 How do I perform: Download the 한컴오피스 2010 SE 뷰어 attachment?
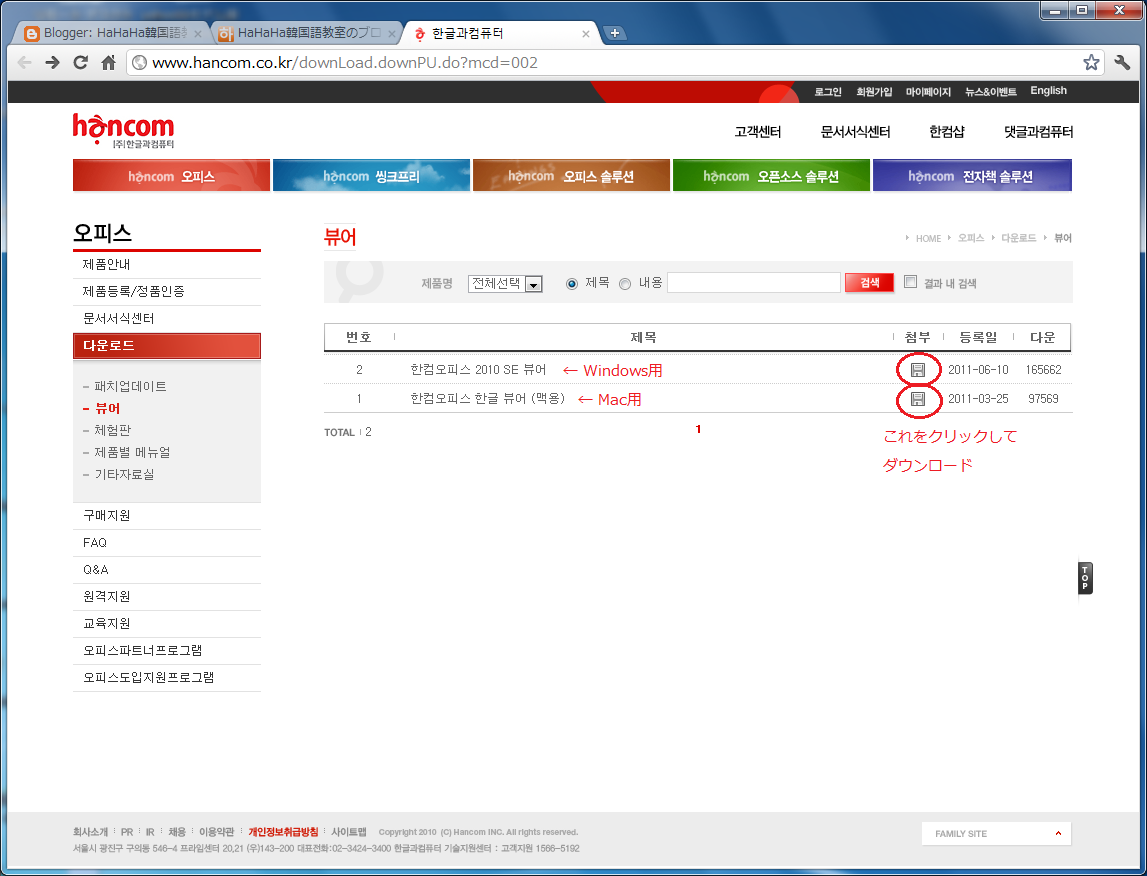pos(918,370)
